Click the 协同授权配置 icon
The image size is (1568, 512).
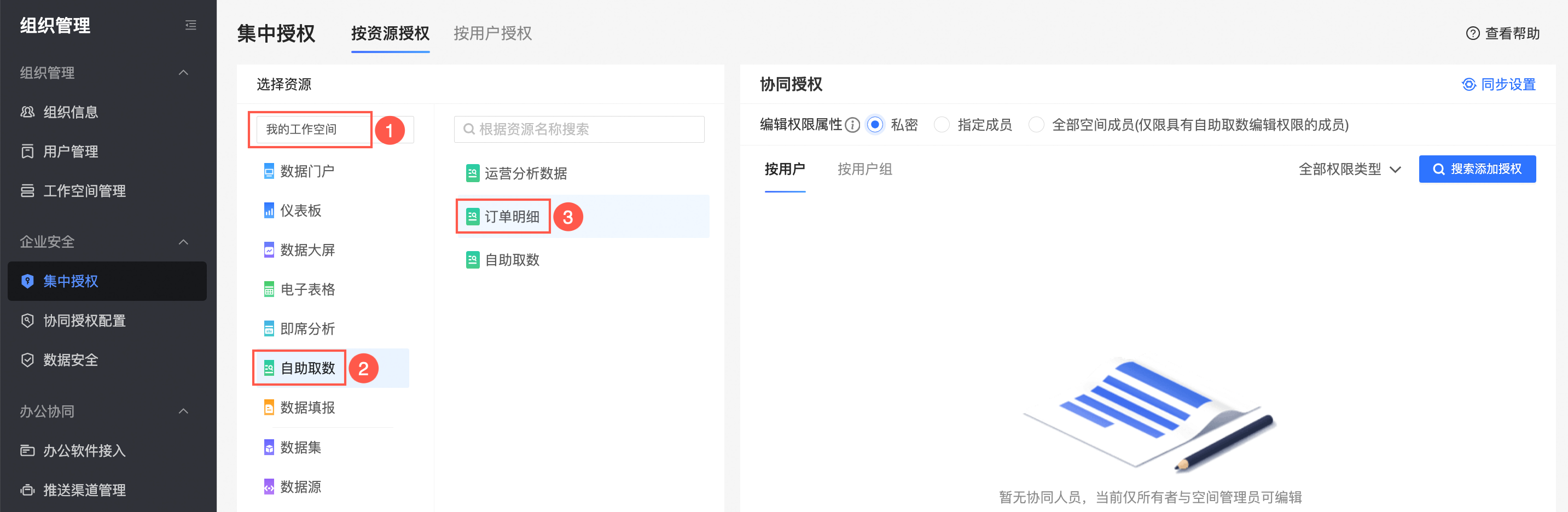(x=27, y=321)
